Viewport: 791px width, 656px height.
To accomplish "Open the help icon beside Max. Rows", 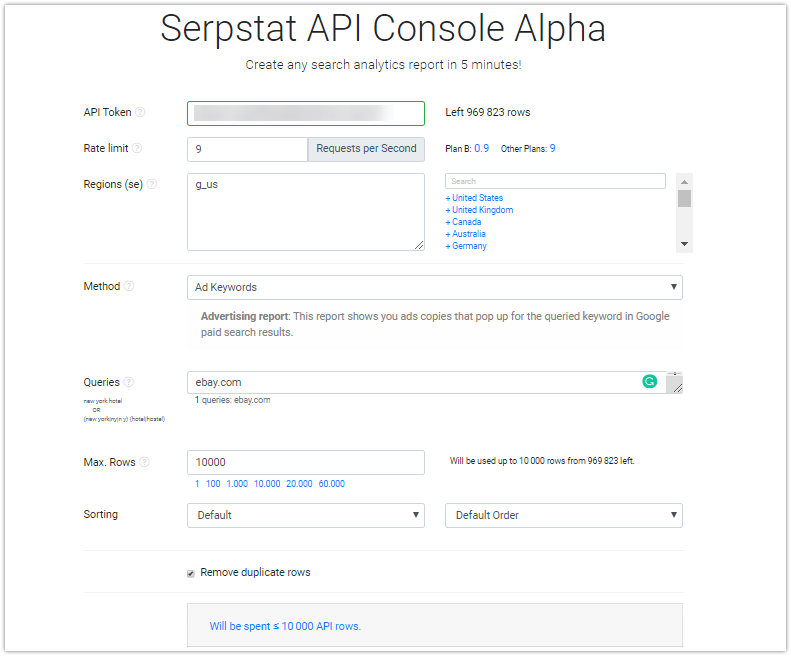I will click(x=144, y=462).
